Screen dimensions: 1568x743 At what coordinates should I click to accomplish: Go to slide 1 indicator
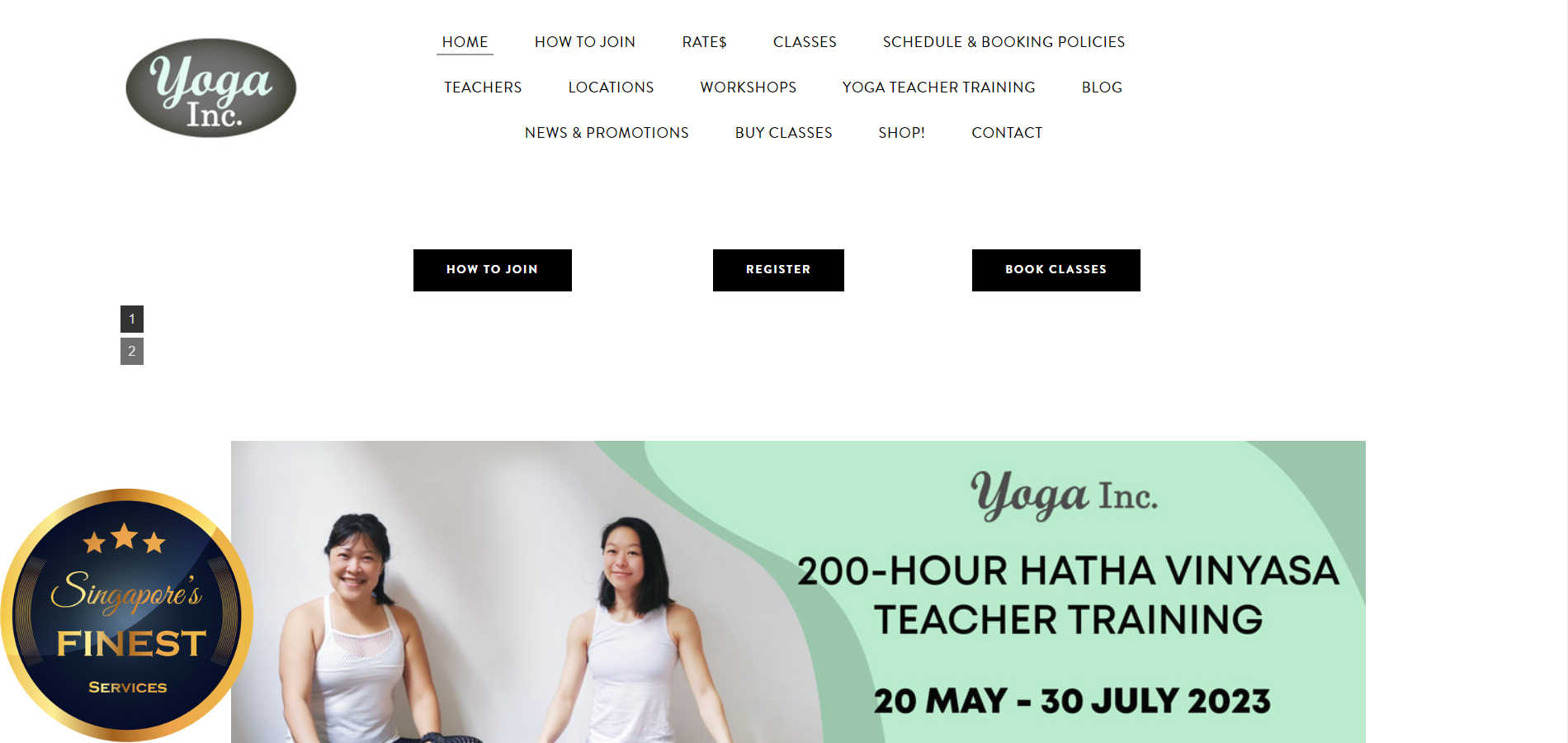pyautogui.click(x=132, y=319)
